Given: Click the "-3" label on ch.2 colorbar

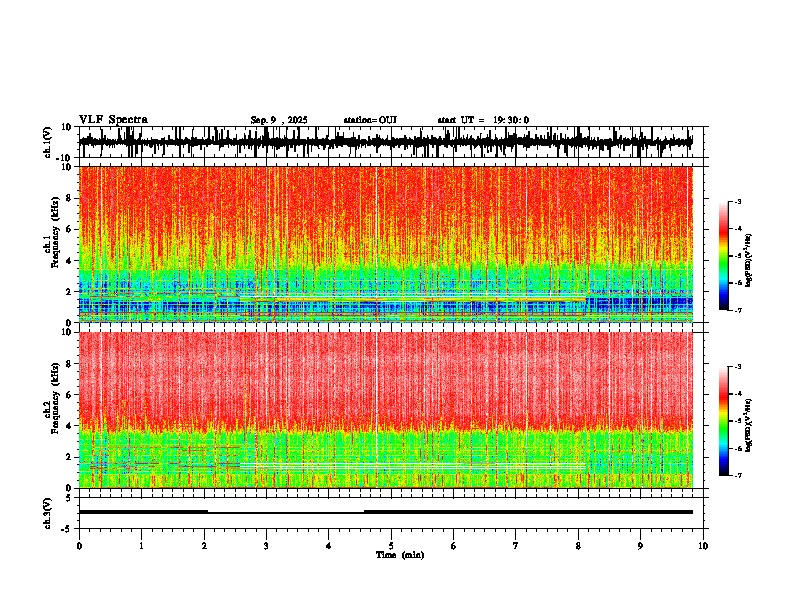Looking at the screenshot, I should (x=738, y=367).
